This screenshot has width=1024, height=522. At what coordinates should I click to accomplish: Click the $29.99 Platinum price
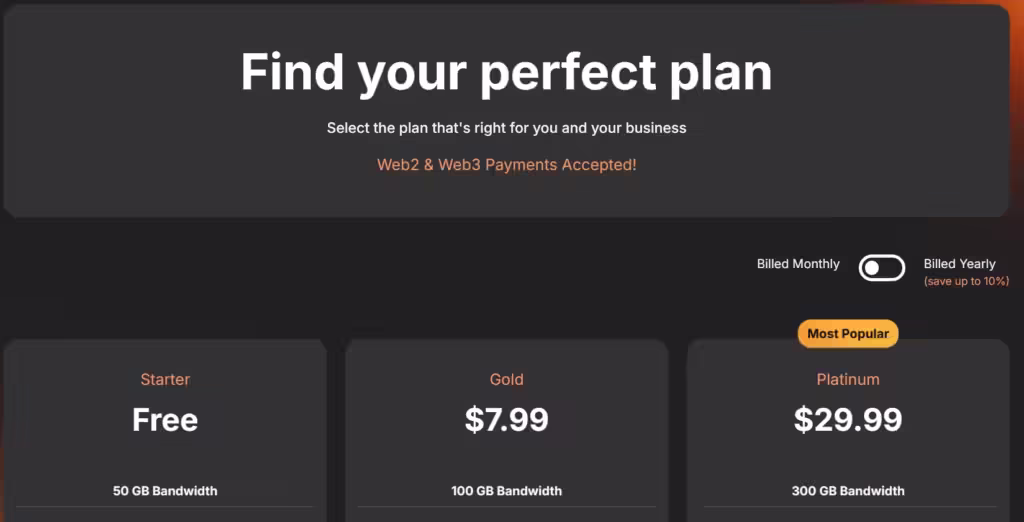point(848,420)
